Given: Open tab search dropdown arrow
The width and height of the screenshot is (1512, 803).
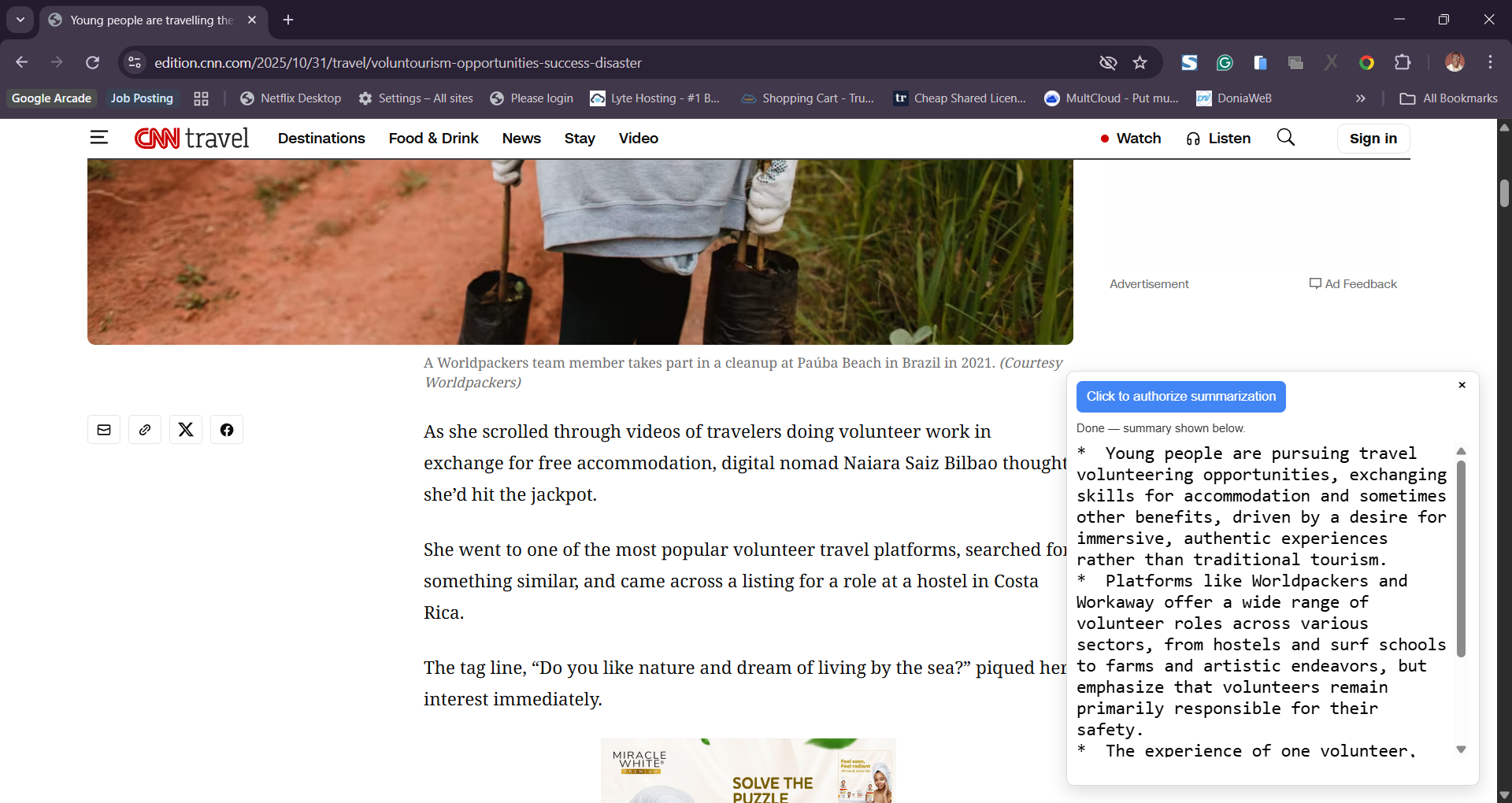Looking at the screenshot, I should pos(20,20).
